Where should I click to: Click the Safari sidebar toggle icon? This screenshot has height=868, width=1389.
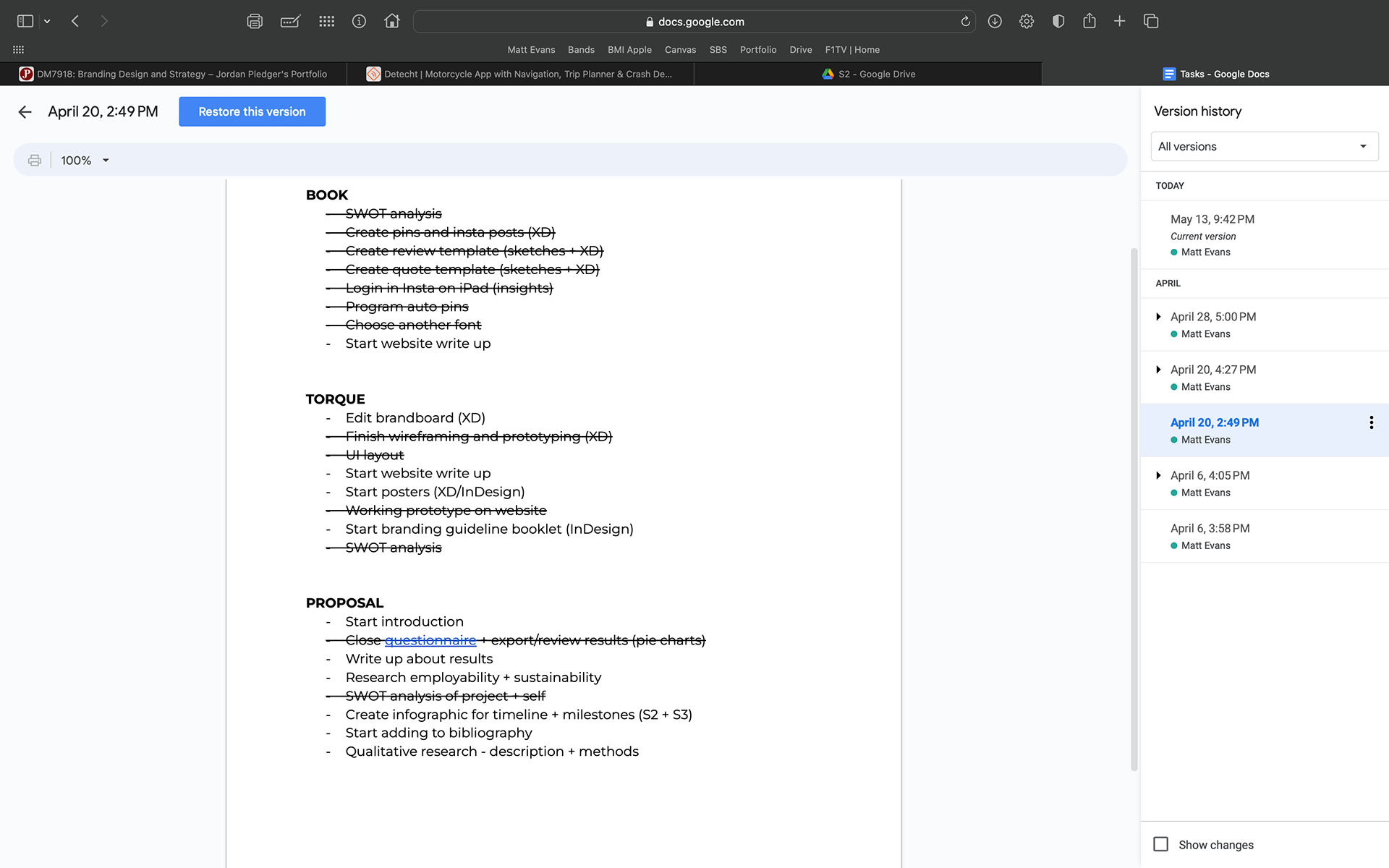[25, 21]
